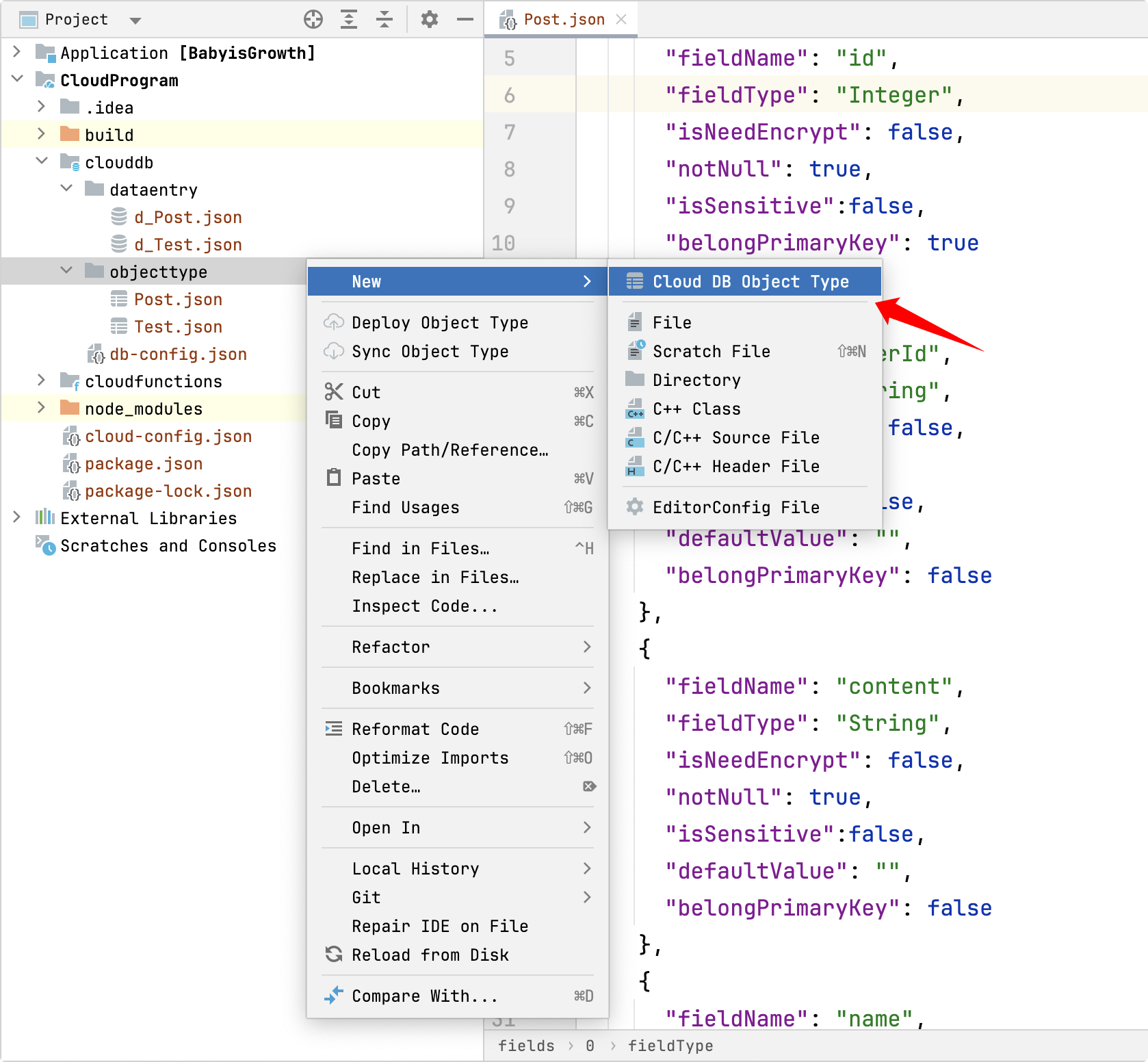
Task: Collapse the objecttype folder
Action: pos(66,271)
